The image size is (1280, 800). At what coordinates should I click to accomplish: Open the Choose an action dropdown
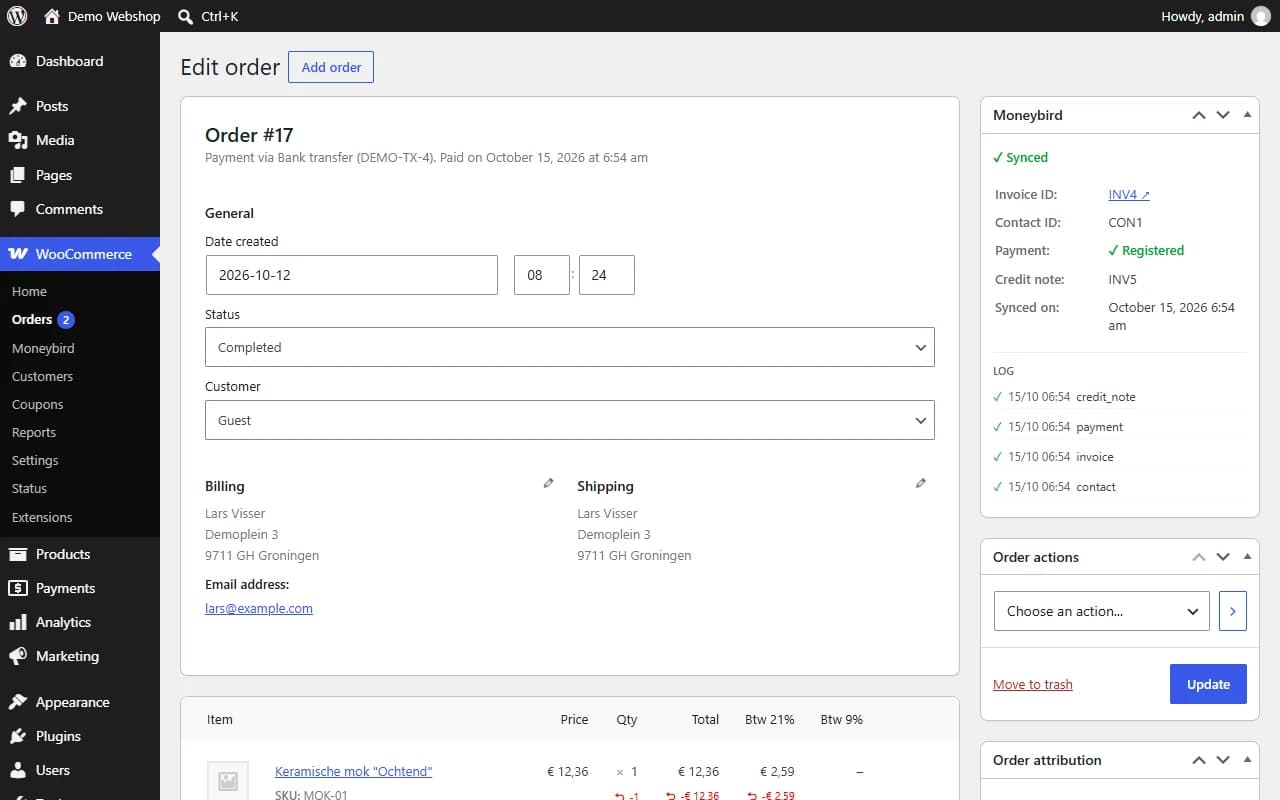click(x=1102, y=611)
